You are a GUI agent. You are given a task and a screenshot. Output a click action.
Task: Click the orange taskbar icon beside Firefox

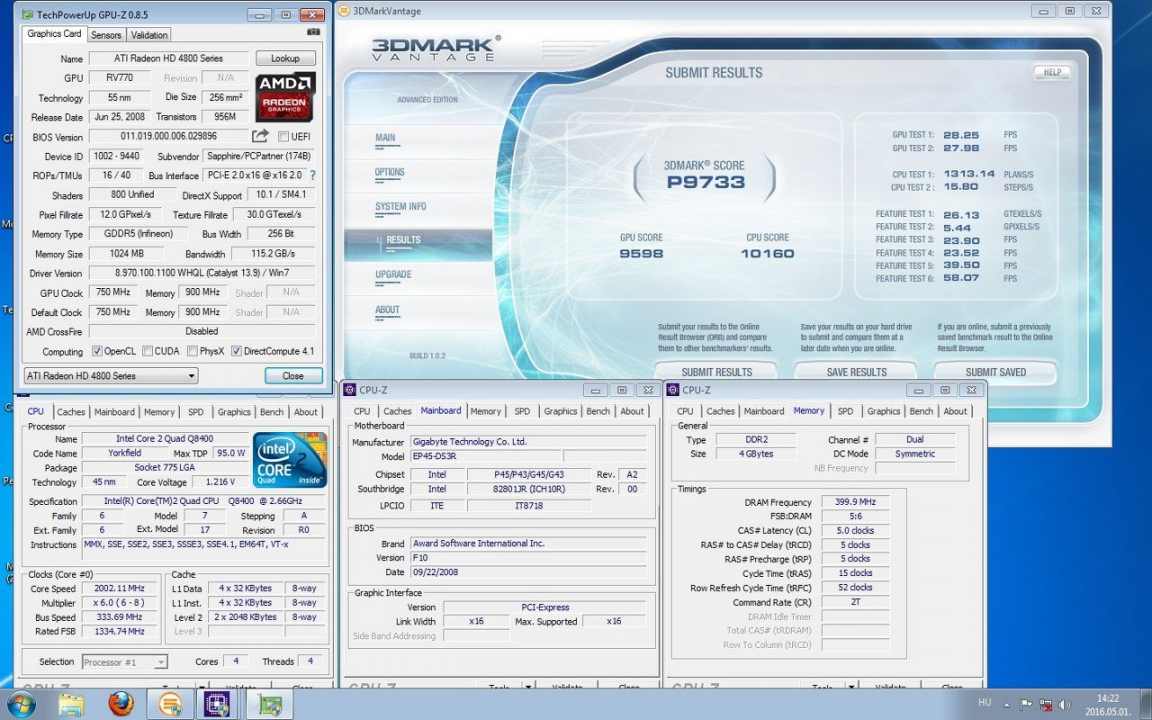(x=170, y=704)
